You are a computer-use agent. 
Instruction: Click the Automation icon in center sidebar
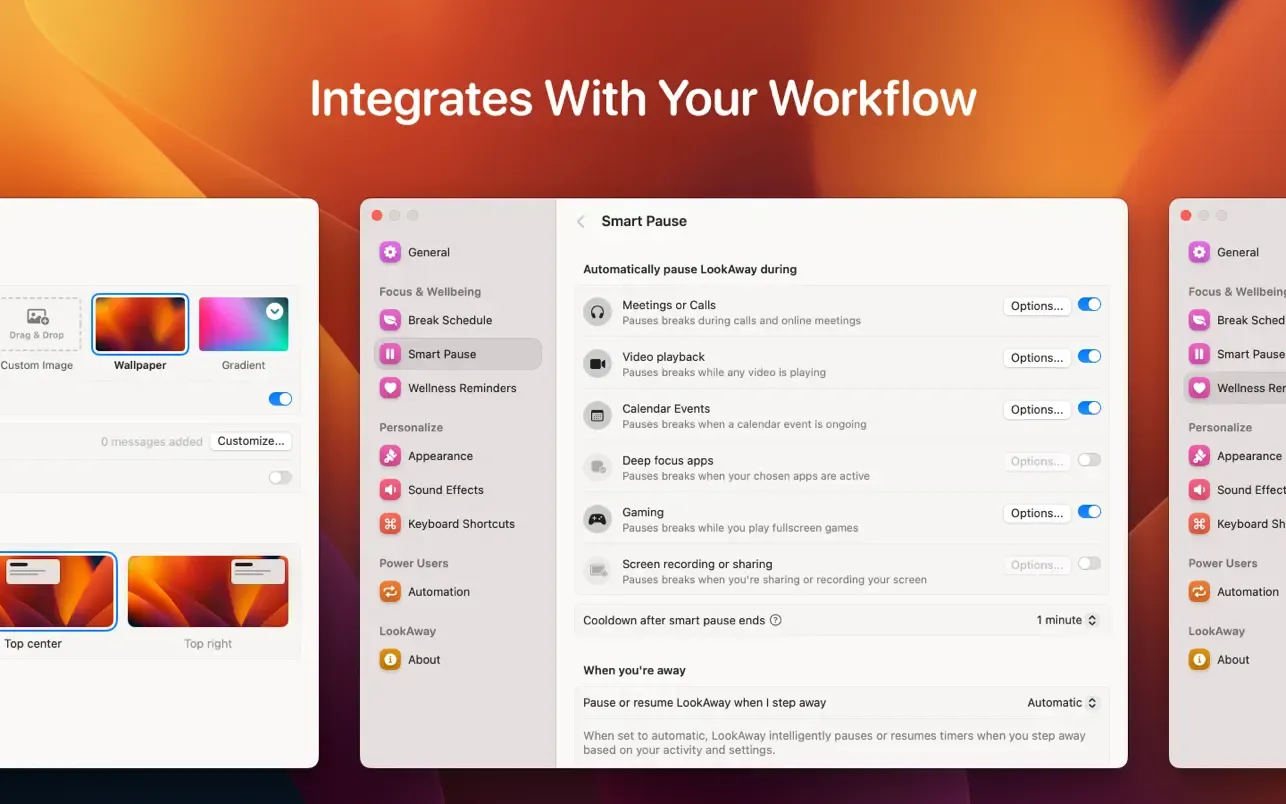pos(390,592)
